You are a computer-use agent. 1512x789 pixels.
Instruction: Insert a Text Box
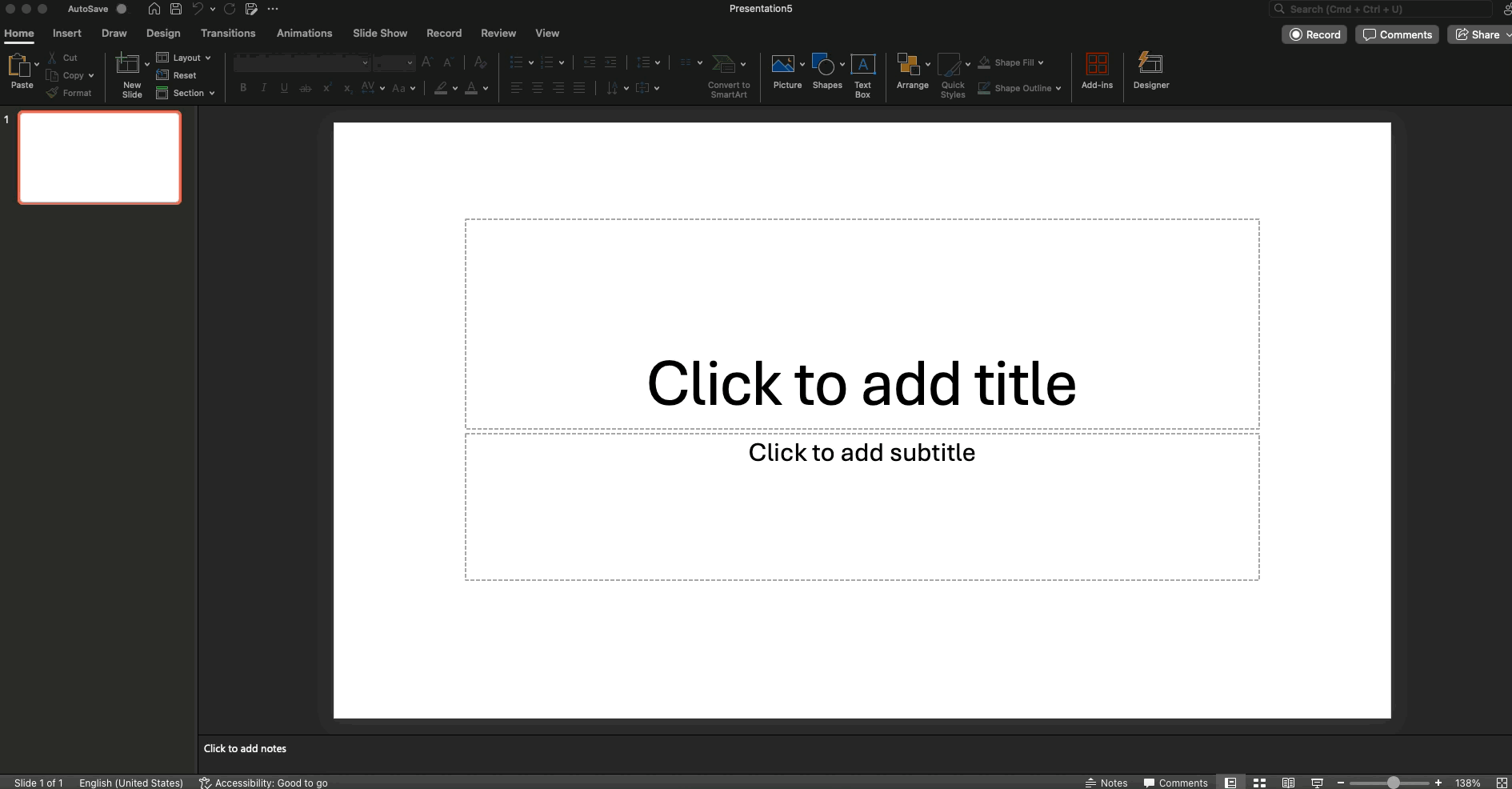[862, 72]
